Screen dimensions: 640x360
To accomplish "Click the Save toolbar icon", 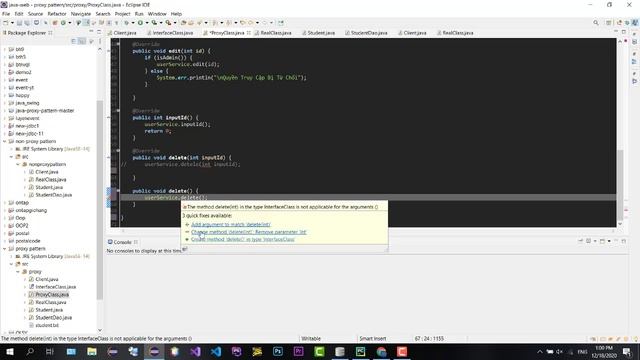I will coord(19,23).
